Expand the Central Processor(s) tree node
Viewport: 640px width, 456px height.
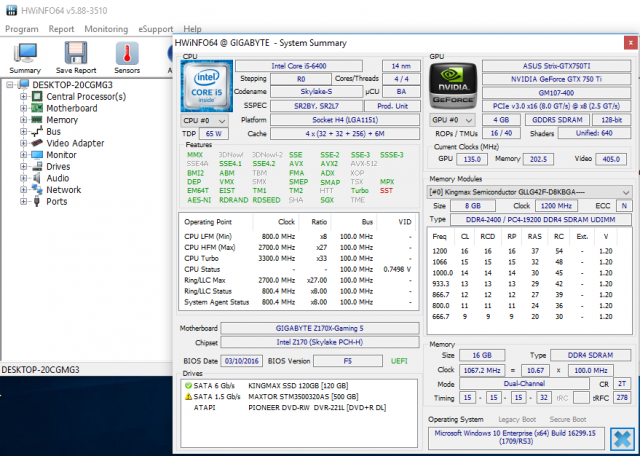[x=23, y=96]
